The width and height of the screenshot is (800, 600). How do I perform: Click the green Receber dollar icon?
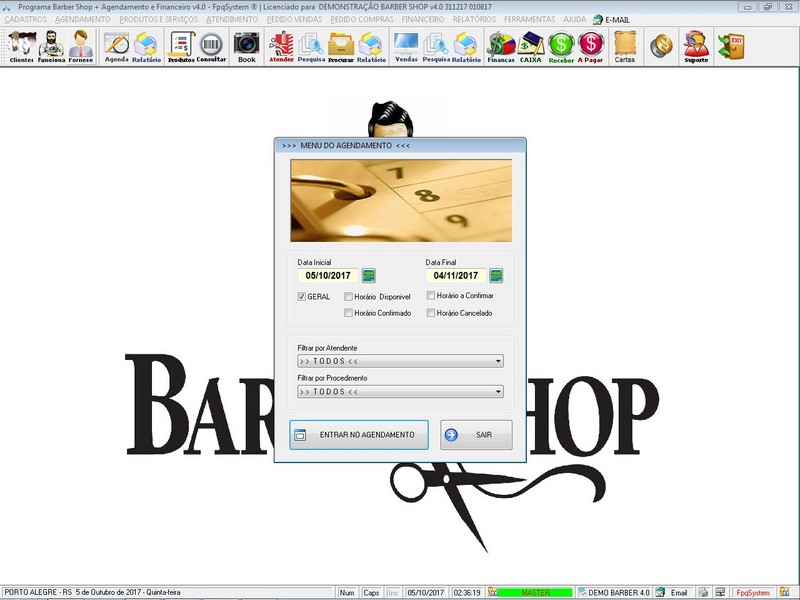(x=561, y=46)
